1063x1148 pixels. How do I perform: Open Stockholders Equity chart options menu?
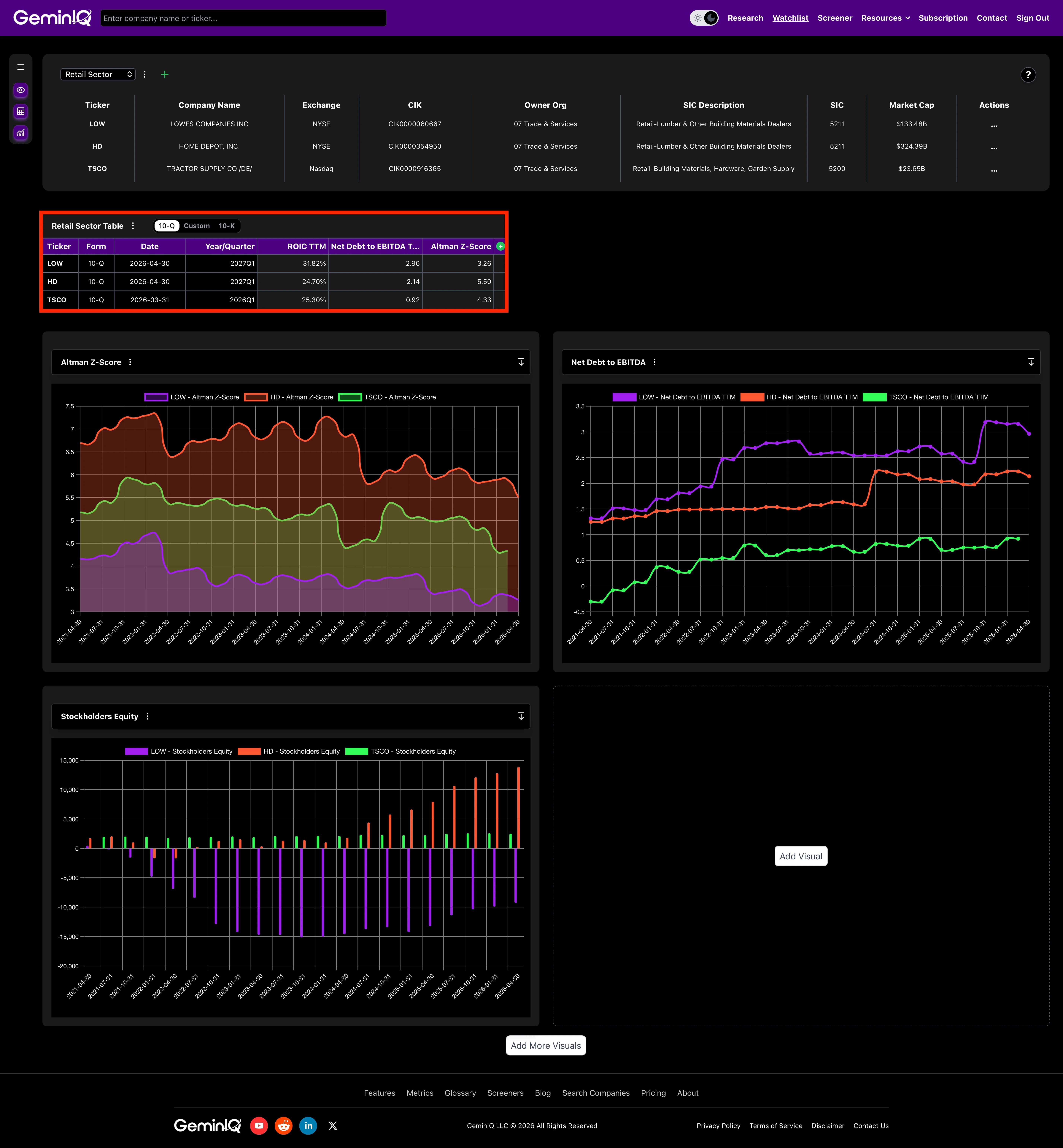tap(147, 717)
